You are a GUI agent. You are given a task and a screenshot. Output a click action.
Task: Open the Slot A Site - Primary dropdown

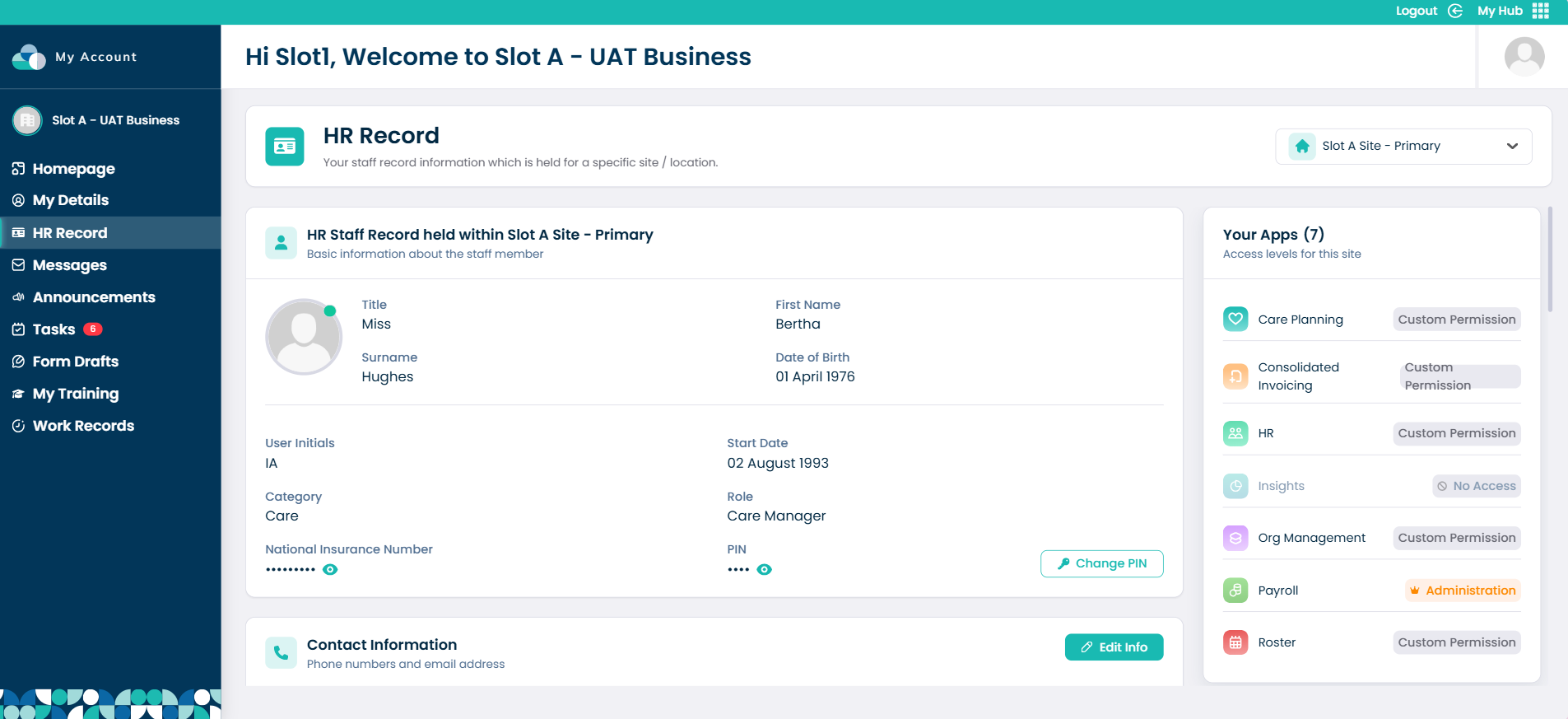1403,147
